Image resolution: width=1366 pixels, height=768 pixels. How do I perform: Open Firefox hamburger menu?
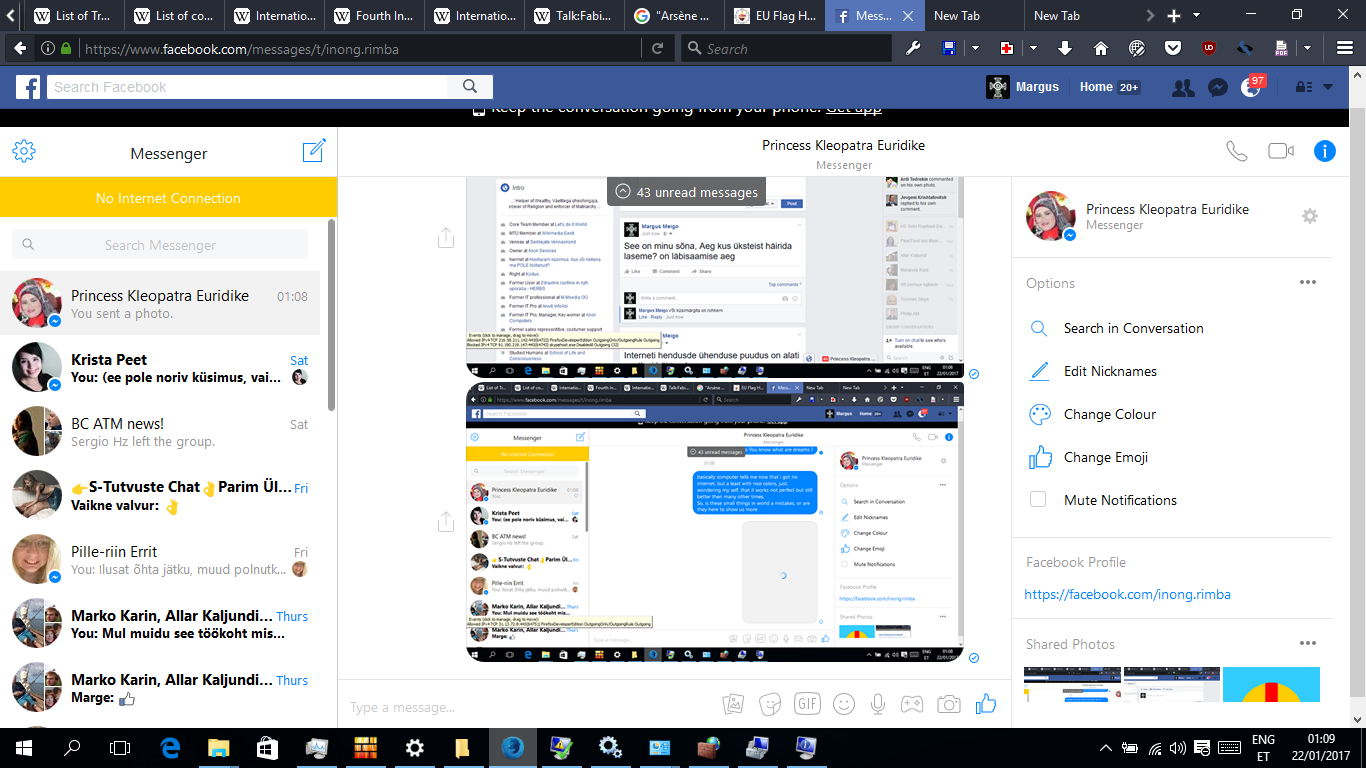click(1346, 48)
